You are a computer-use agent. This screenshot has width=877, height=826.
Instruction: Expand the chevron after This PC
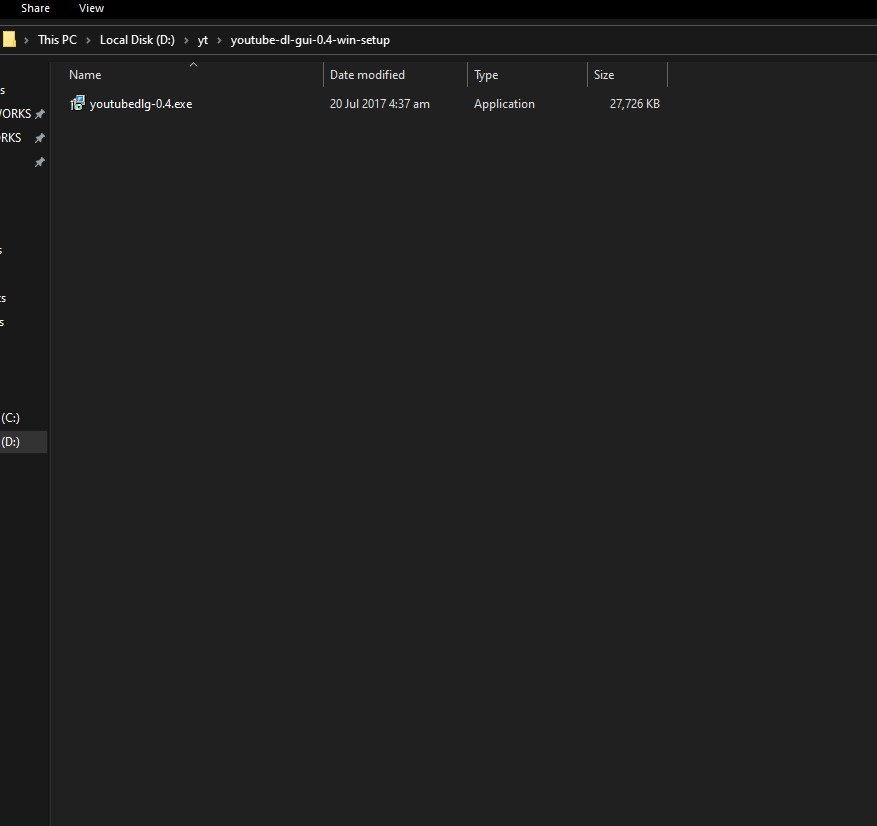coord(88,40)
